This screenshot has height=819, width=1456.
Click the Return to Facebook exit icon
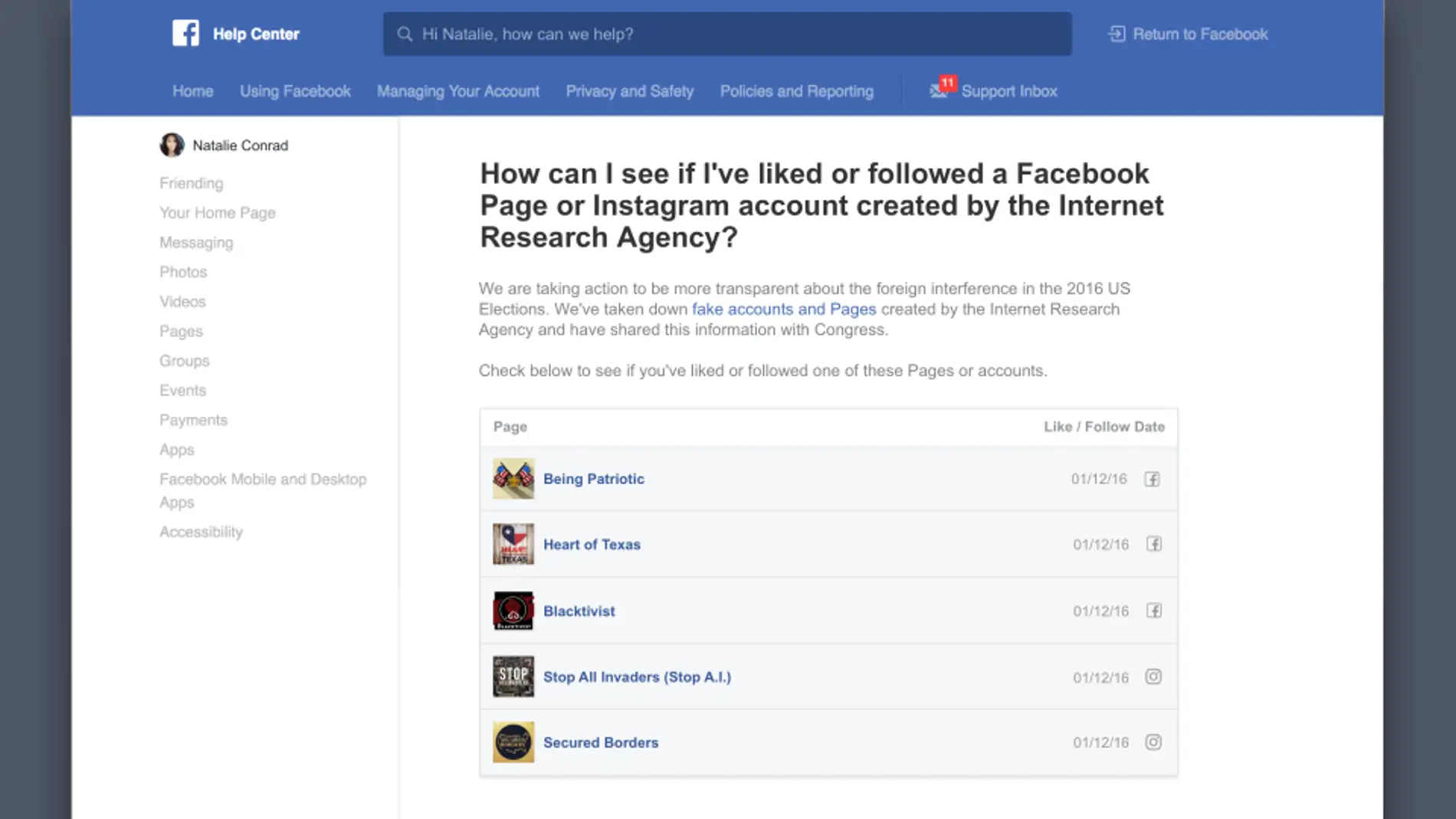pos(1117,34)
